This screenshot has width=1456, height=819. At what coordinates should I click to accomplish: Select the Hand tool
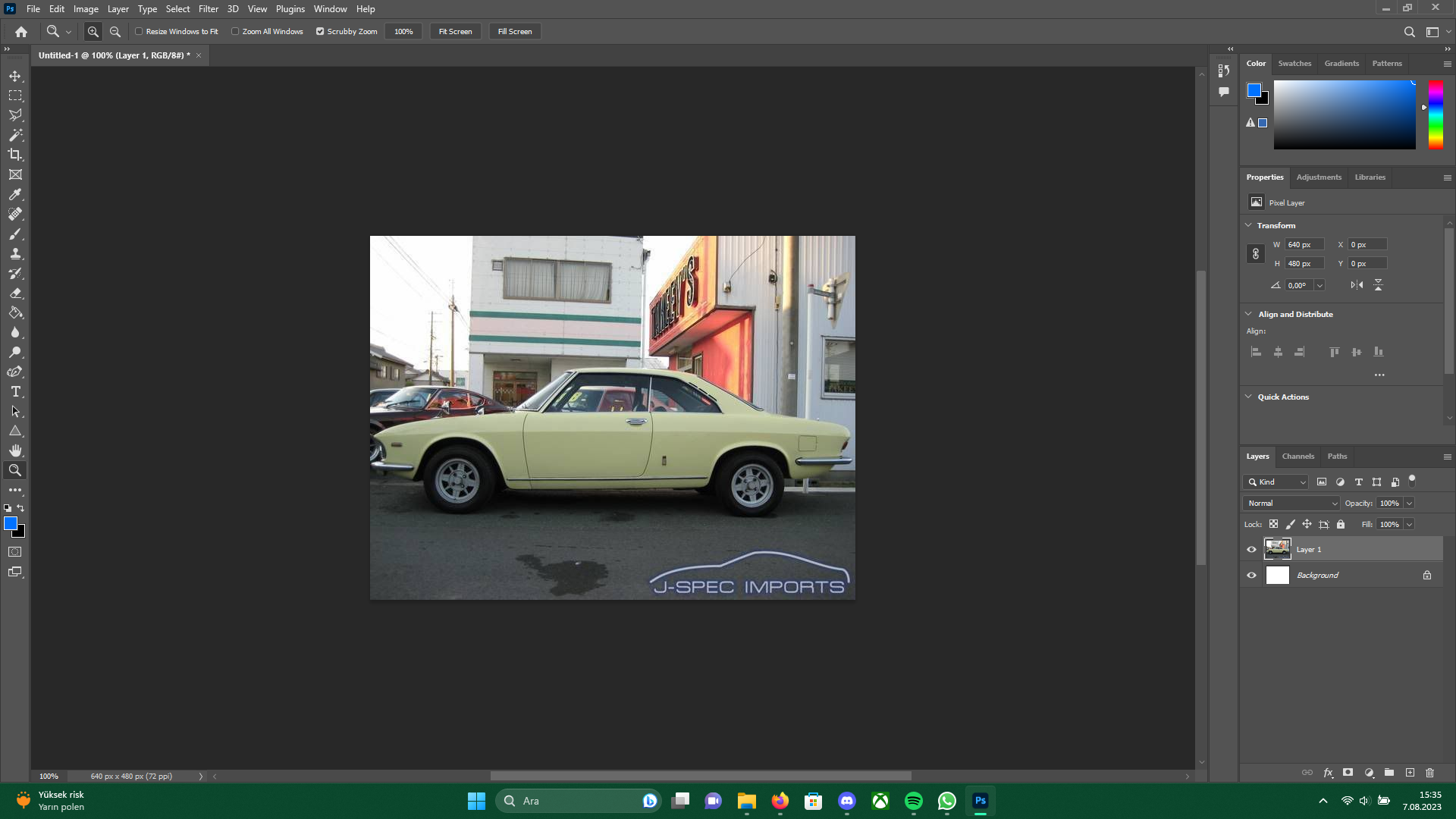click(15, 450)
